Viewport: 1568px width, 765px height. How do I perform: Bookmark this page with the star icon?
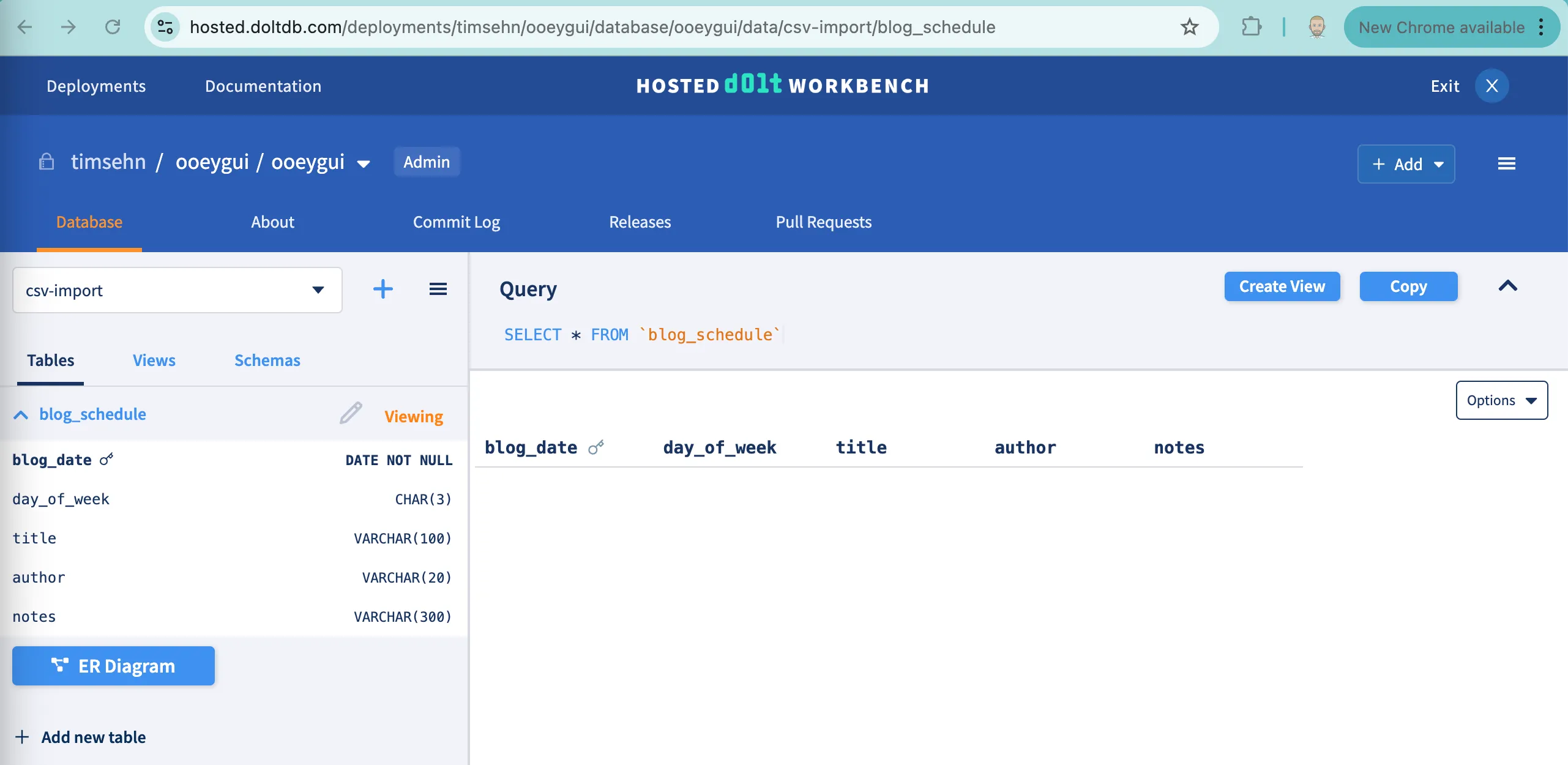point(1189,27)
